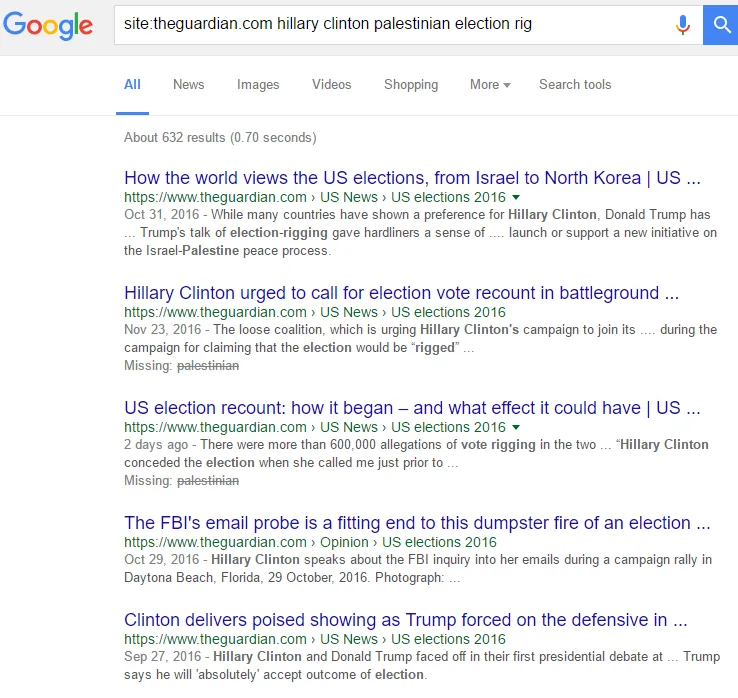Open 'How the world views the US elections' result
The width and height of the screenshot is (738, 698).
(412, 178)
